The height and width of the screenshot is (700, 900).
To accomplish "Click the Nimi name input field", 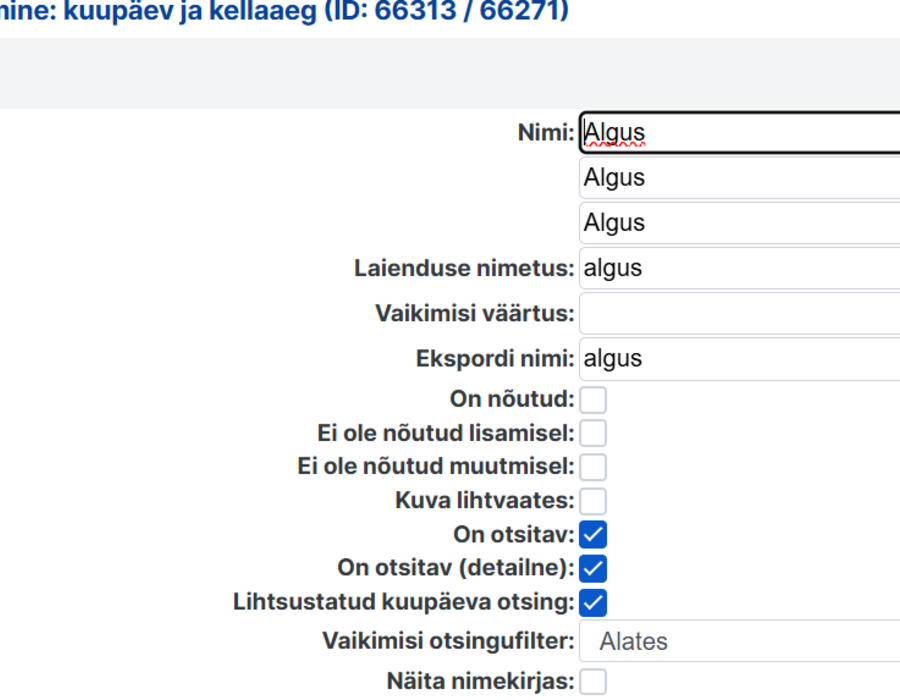I will tap(740, 133).
